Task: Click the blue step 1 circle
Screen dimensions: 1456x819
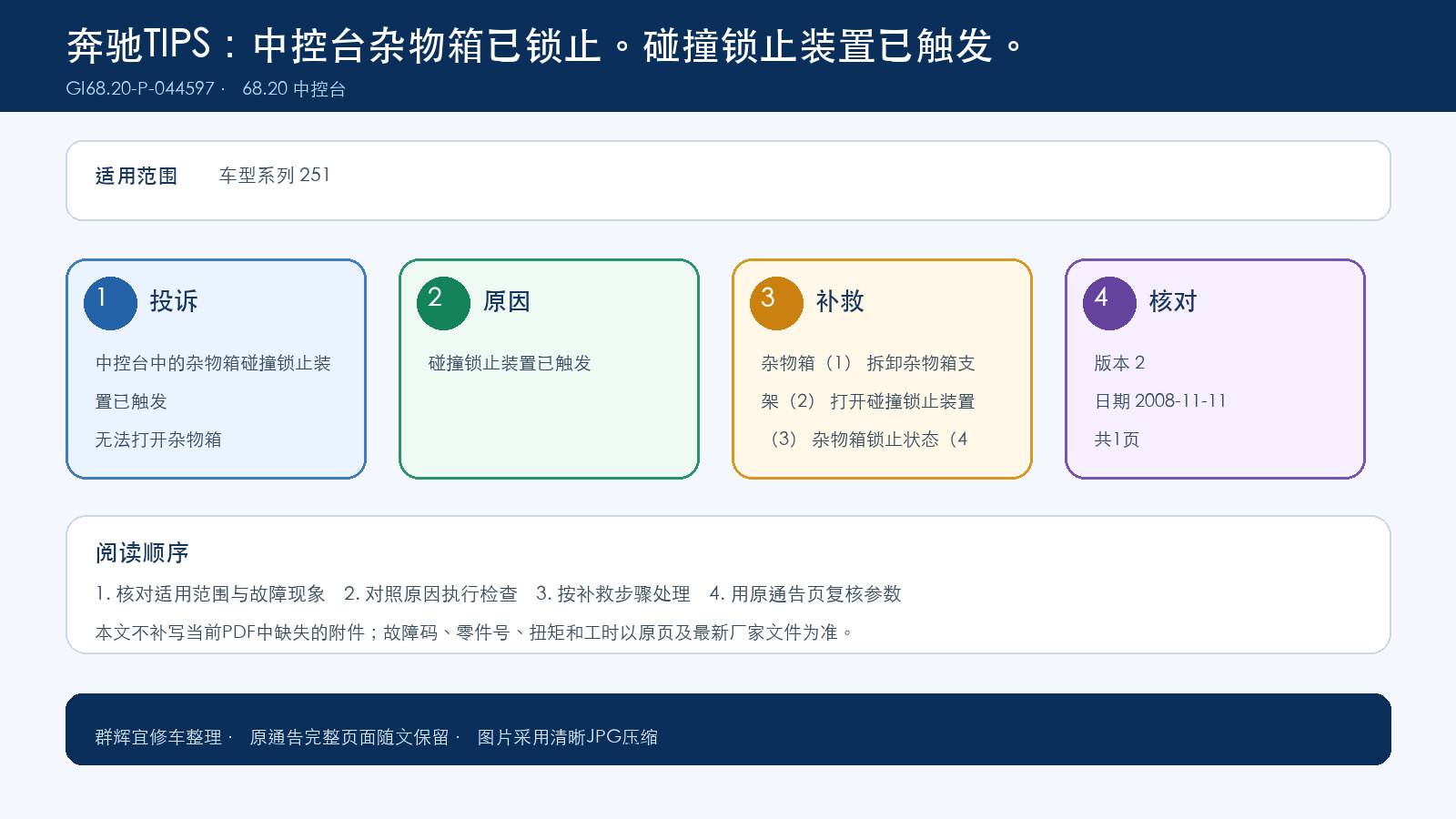Action: [110, 303]
